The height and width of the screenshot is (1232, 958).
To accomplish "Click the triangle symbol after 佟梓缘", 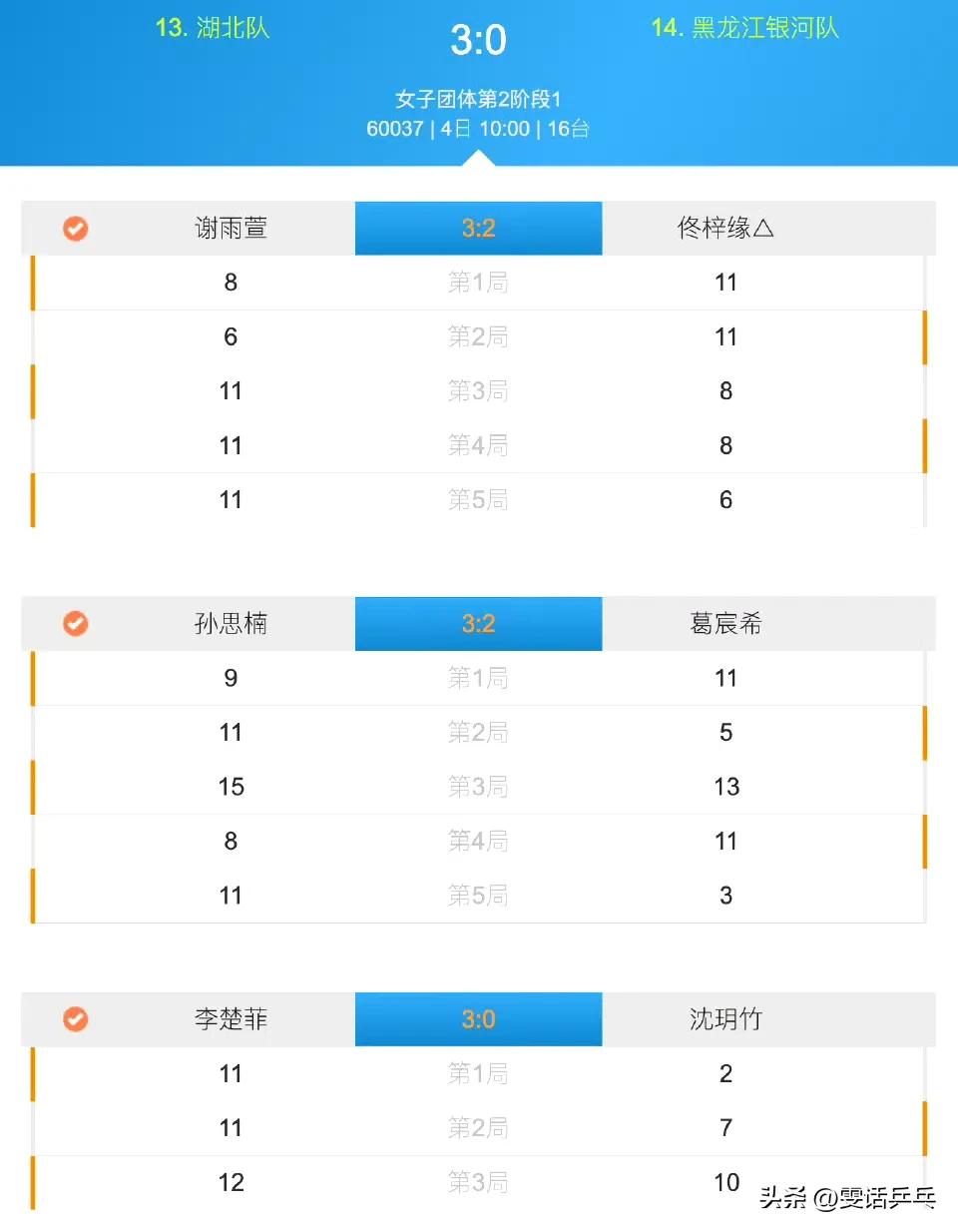I will [763, 229].
